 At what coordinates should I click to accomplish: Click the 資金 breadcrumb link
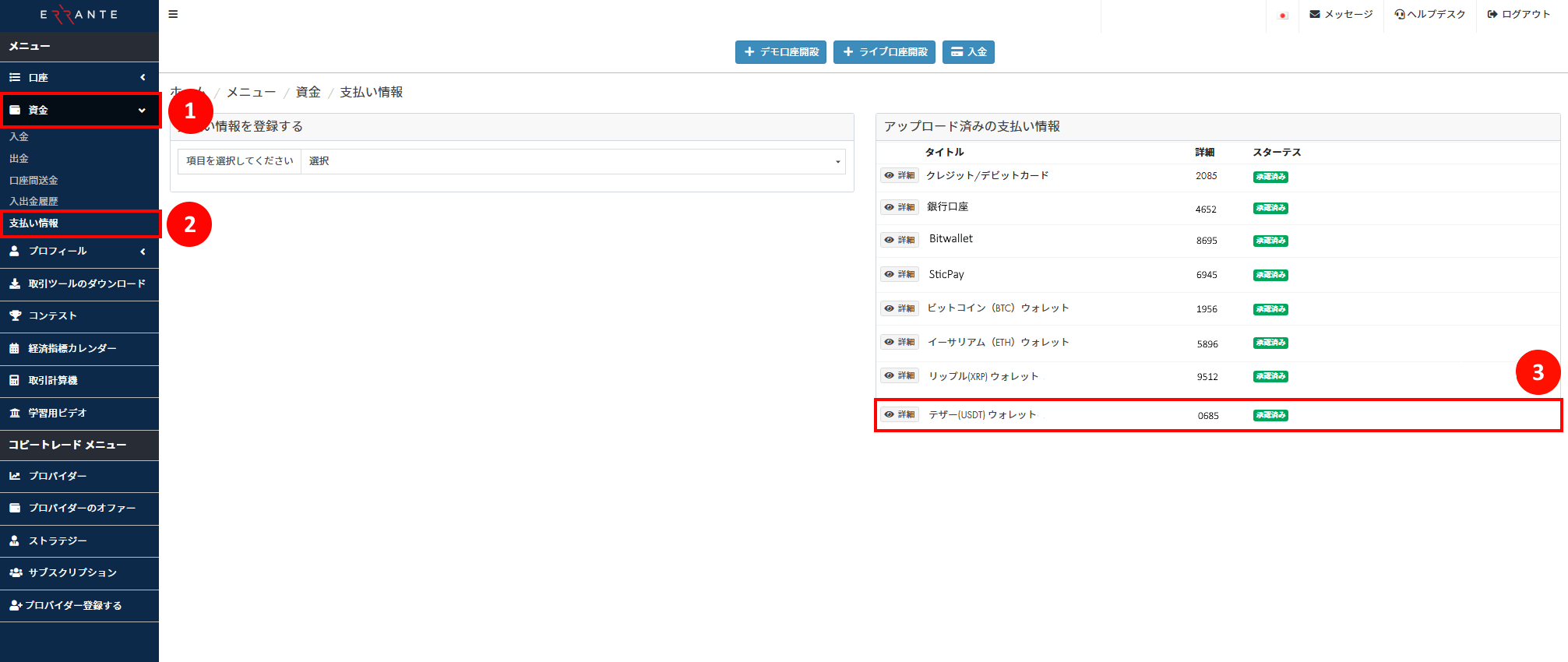tap(308, 92)
